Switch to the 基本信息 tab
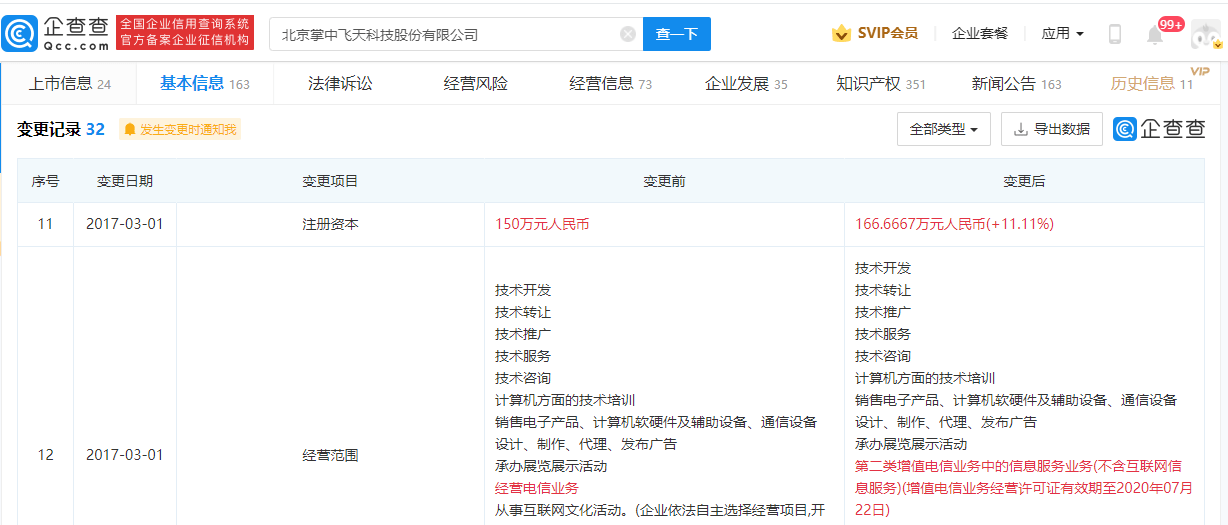 pos(204,83)
